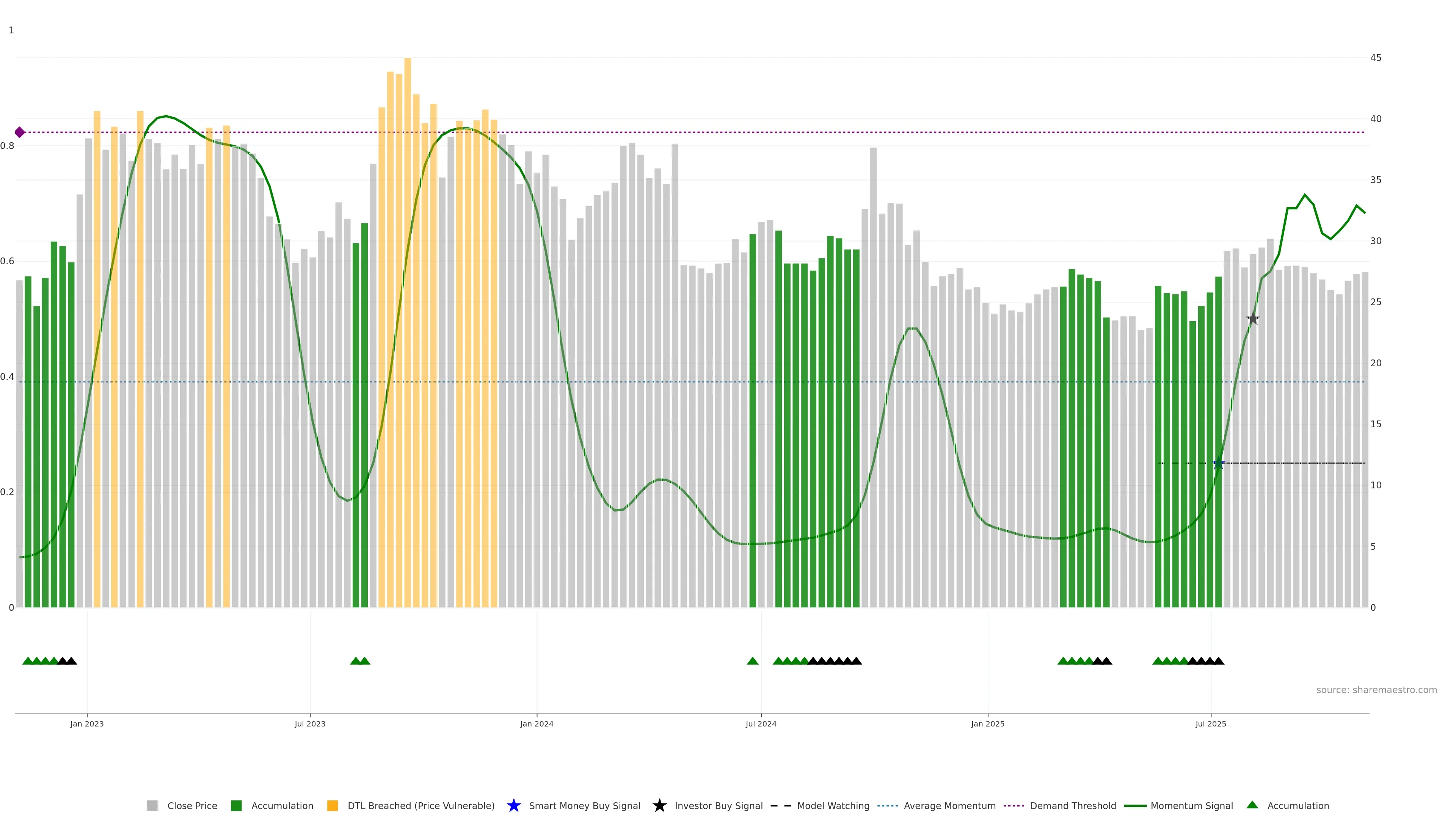Screen dimensions: 1456x819
Task: Click the blue Smart Money star on chart
Action: [x=1219, y=463]
